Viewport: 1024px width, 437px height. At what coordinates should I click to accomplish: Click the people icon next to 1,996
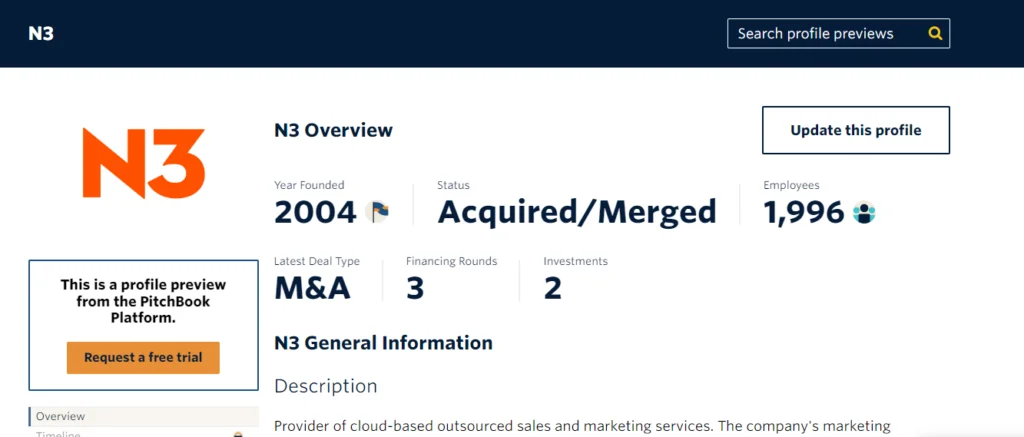864,212
